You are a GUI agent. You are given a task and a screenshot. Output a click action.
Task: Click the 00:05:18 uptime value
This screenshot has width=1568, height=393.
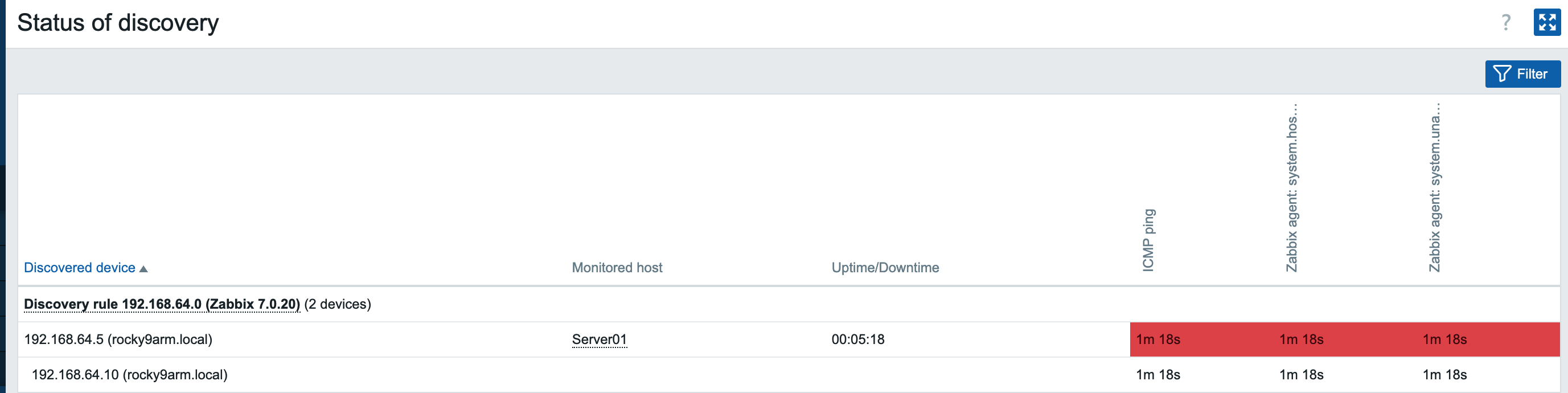coord(857,339)
